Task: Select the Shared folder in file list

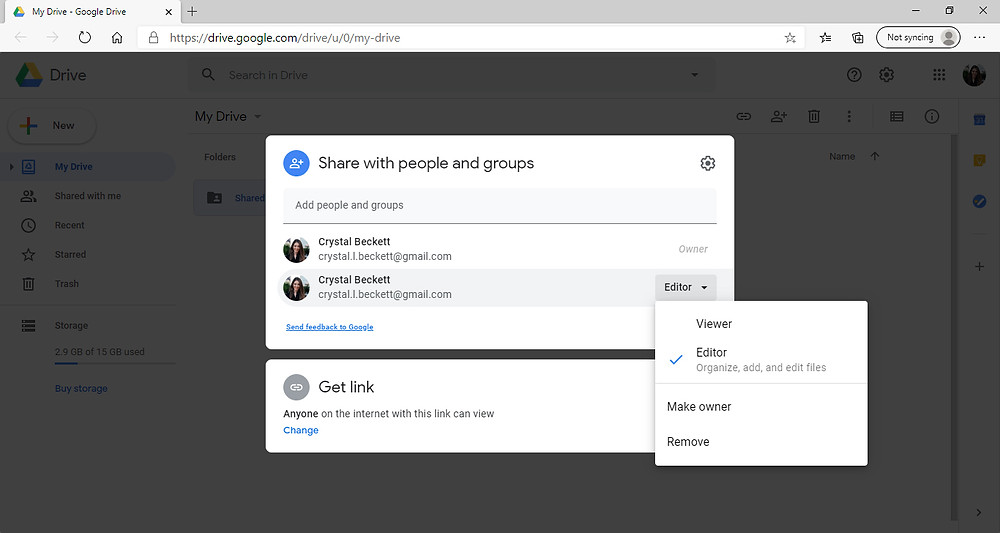Action: 230,198
